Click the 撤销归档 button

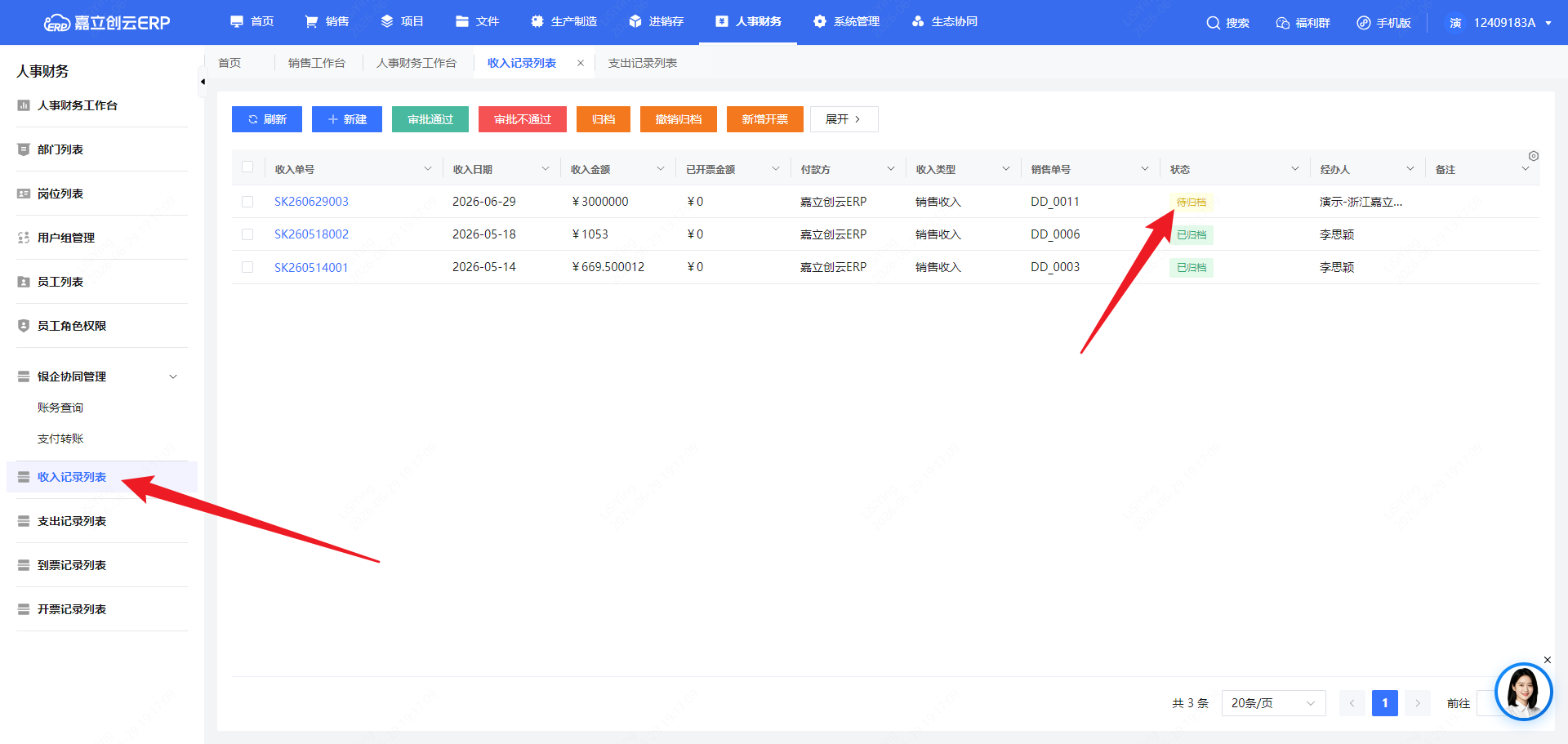[679, 119]
